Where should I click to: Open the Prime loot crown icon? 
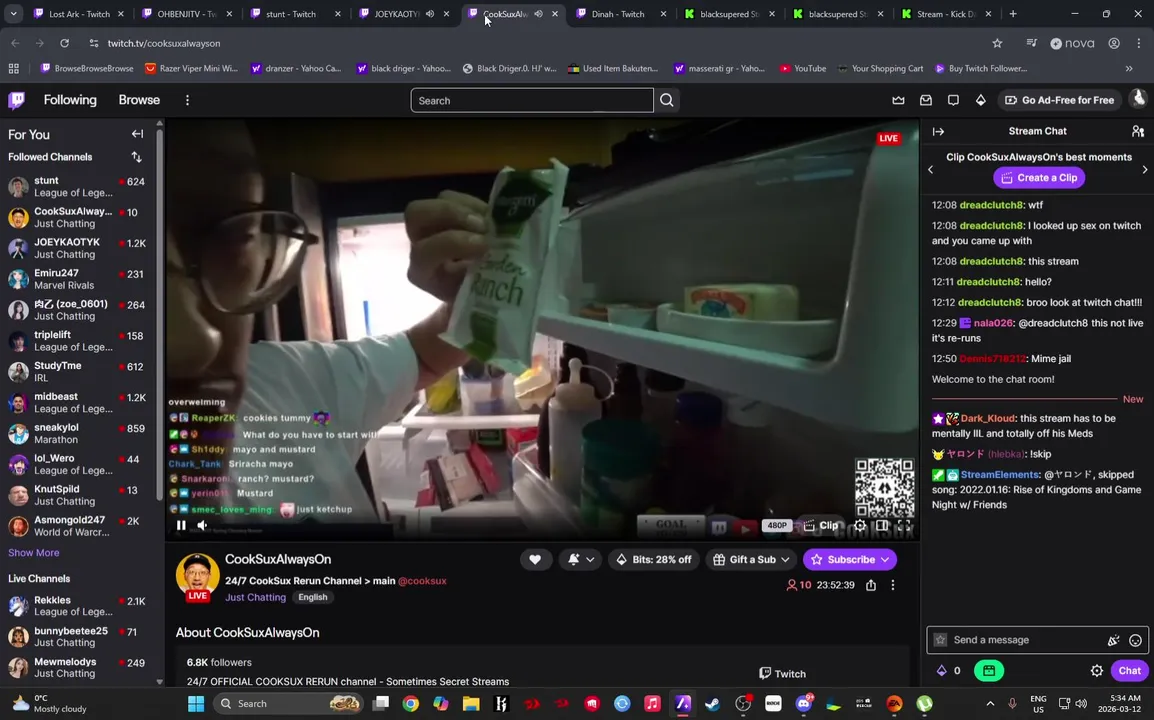pyautogui.click(x=899, y=100)
